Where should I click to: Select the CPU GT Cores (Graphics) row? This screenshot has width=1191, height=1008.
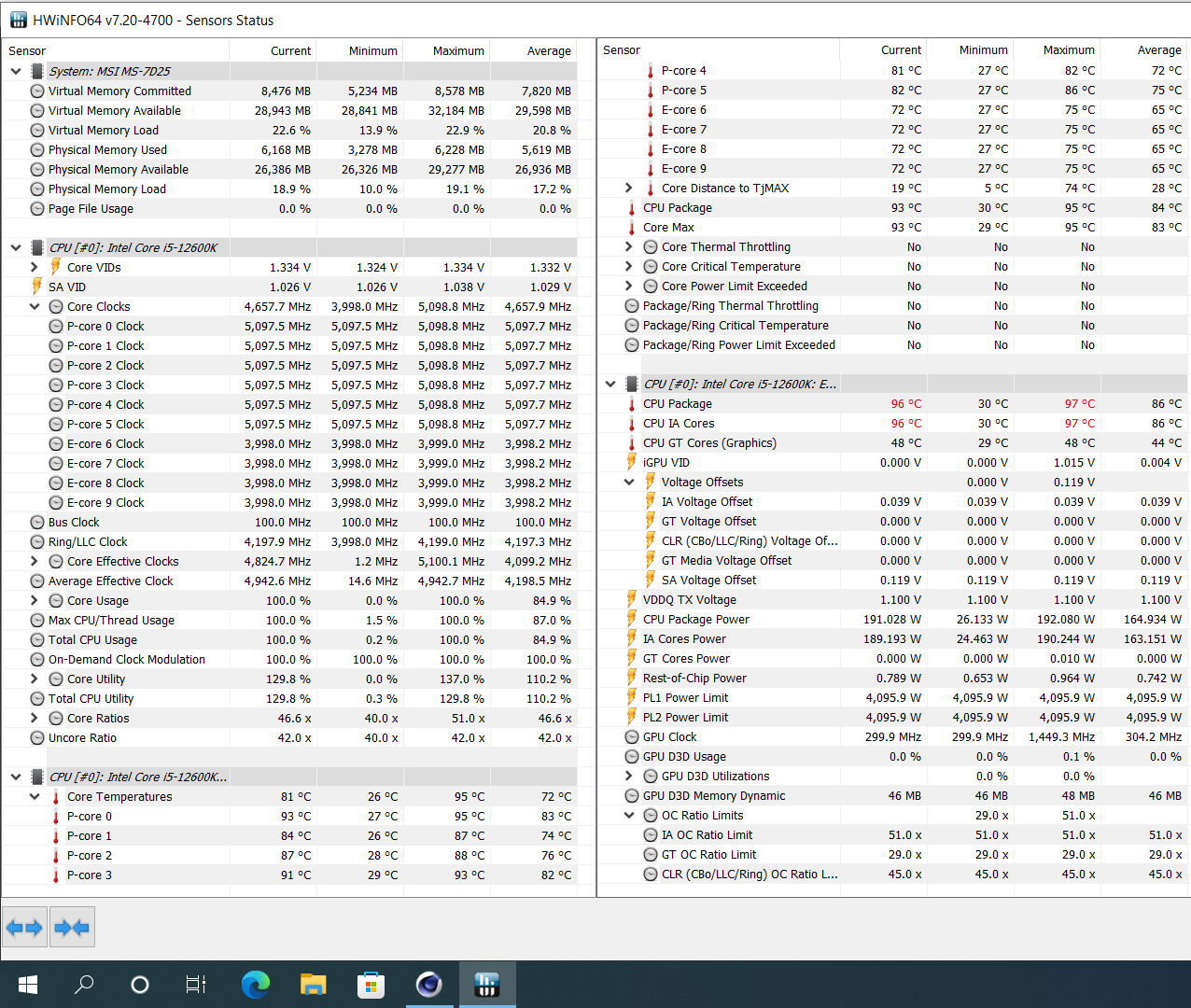[x=892, y=442]
